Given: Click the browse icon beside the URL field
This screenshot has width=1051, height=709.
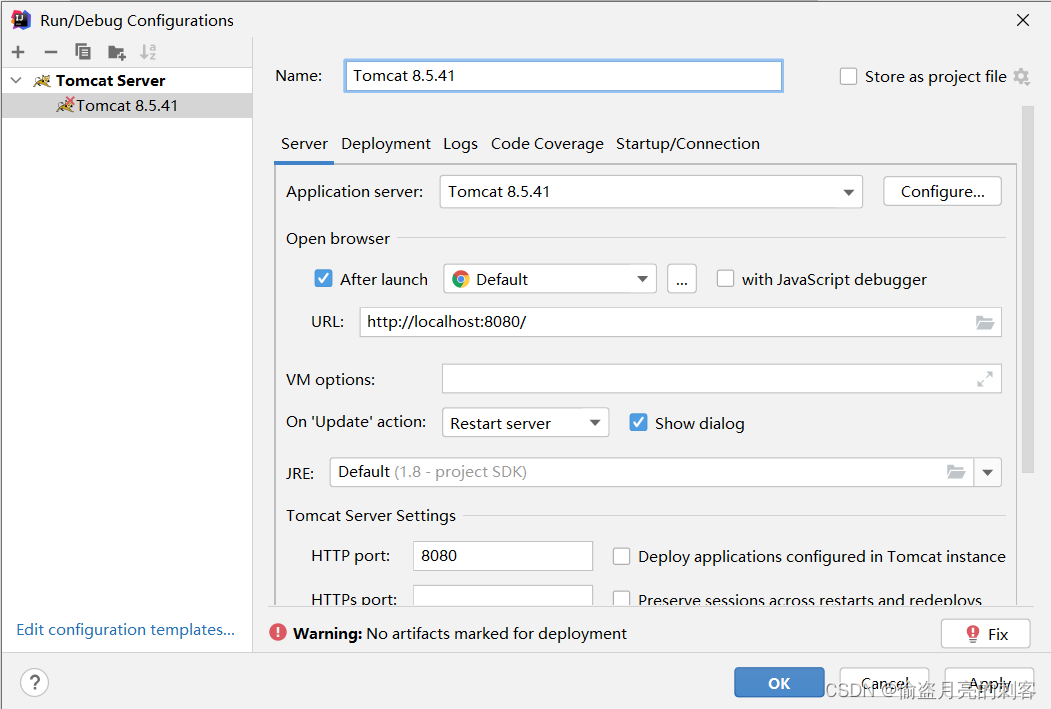Looking at the screenshot, I should [985, 322].
